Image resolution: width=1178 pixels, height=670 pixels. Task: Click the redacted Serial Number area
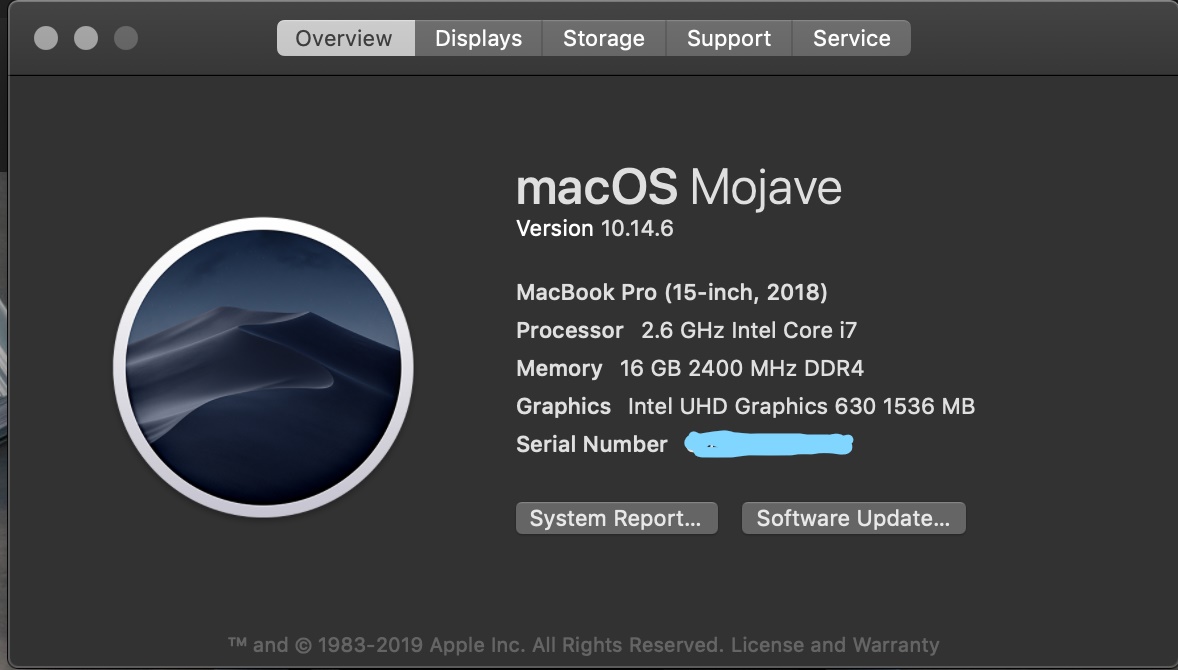click(x=768, y=444)
